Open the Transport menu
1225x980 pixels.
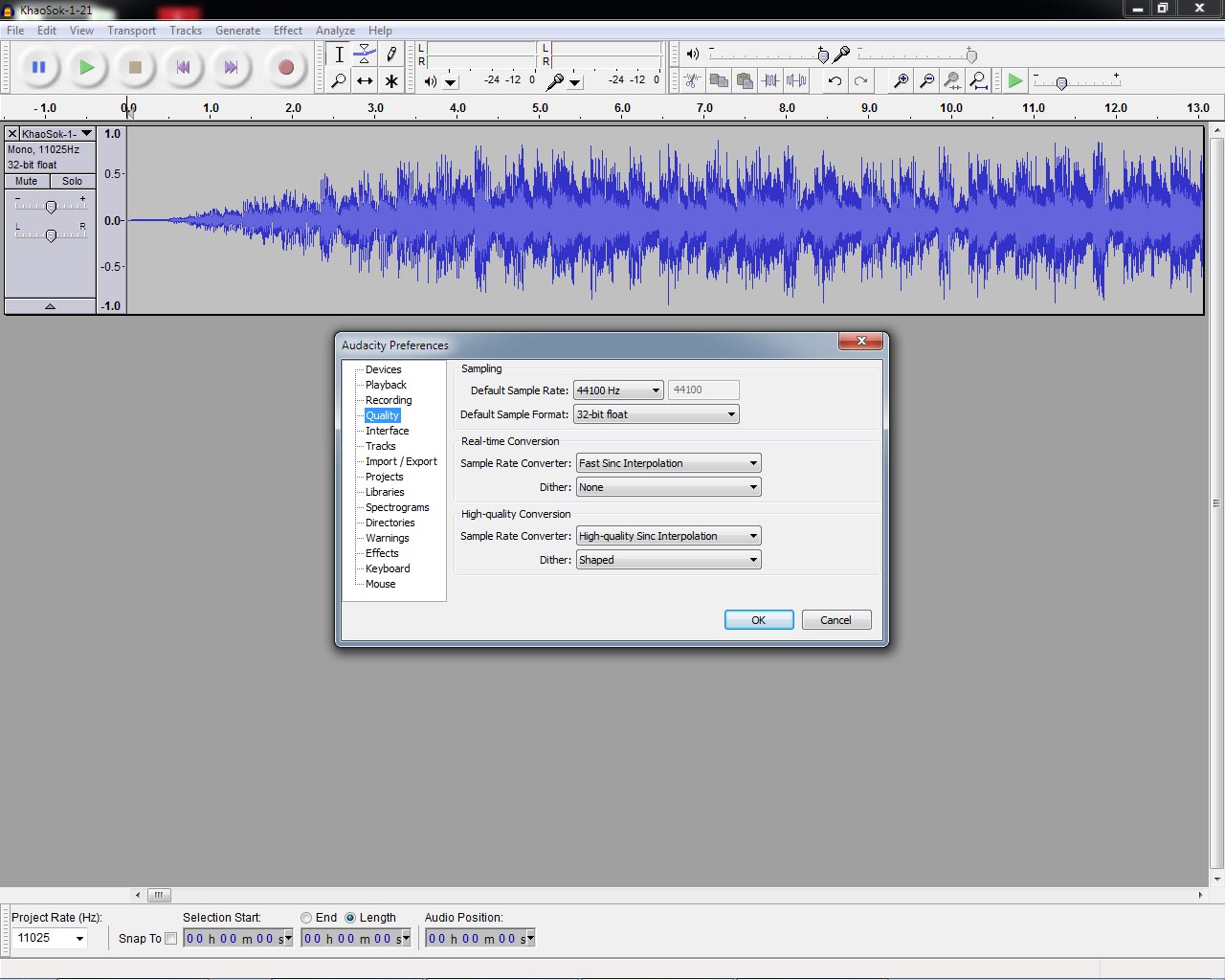[131, 31]
